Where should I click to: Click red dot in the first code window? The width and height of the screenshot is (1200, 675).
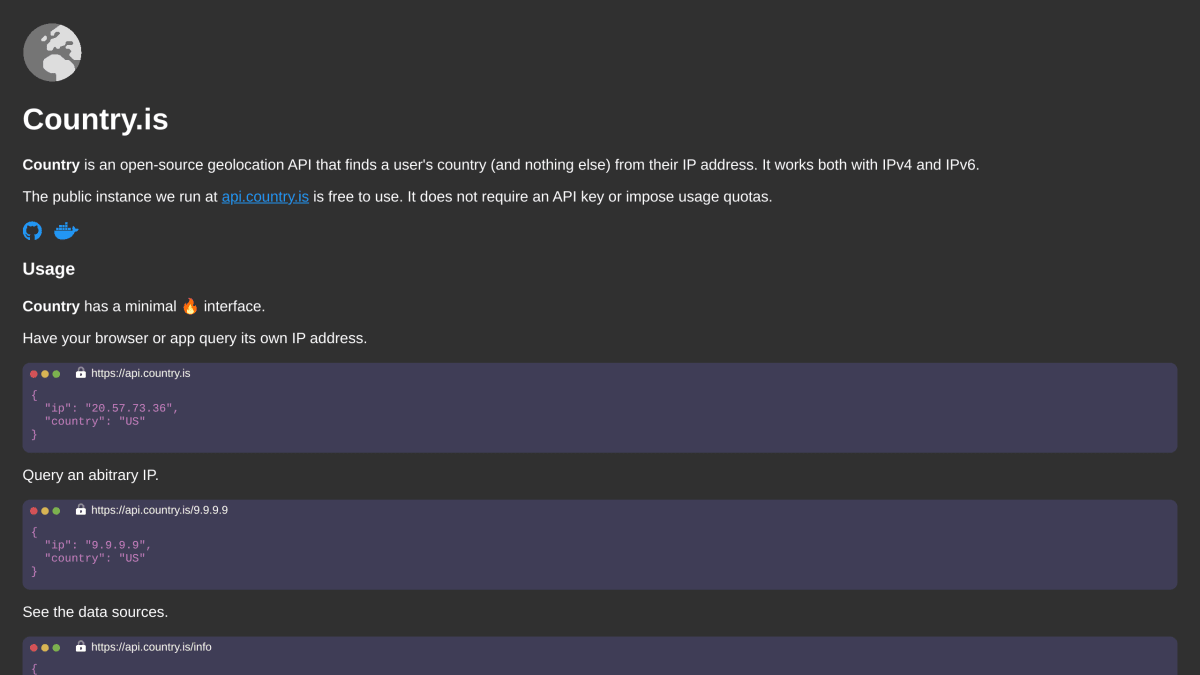pos(34,374)
